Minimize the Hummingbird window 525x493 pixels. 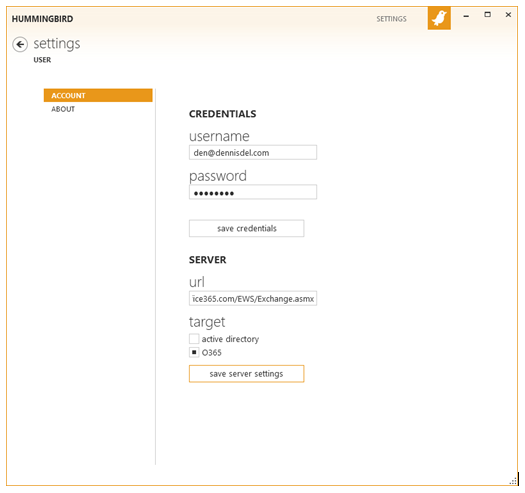pyautogui.click(x=466, y=15)
